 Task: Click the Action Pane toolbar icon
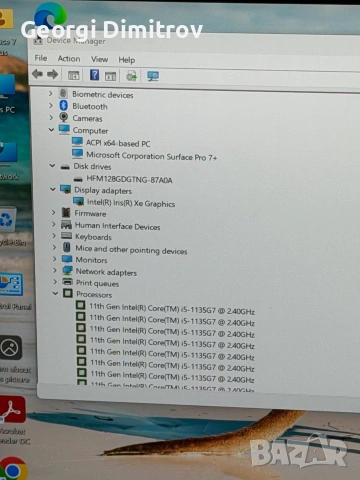(110, 76)
